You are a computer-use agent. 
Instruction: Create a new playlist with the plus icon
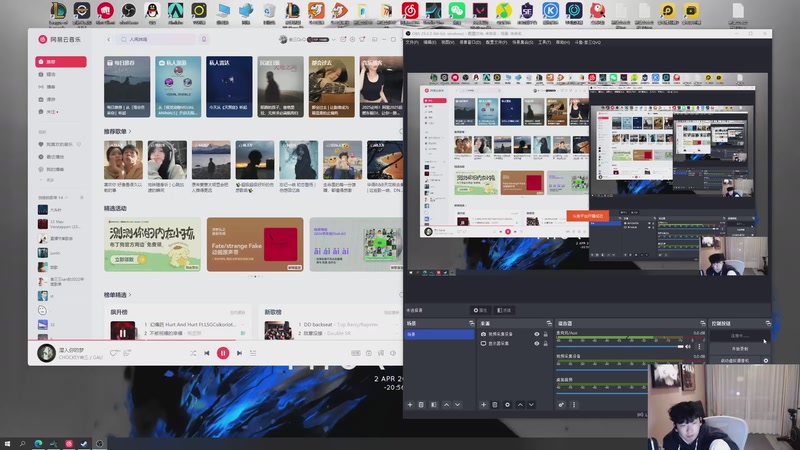click(x=82, y=197)
